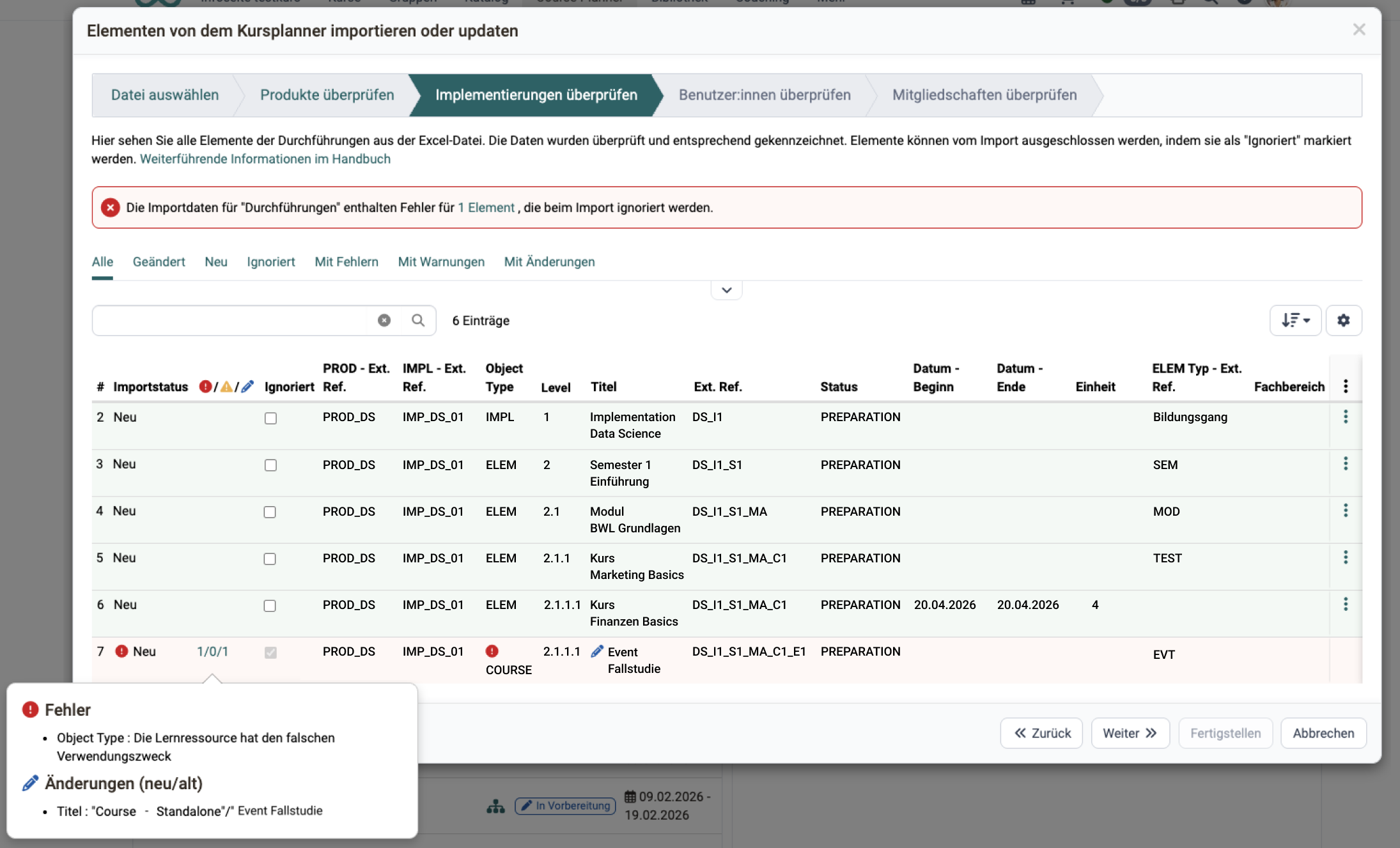Advance using the Weiter button
The width and height of the screenshot is (1400, 848).
pyautogui.click(x=1129, y=733)
